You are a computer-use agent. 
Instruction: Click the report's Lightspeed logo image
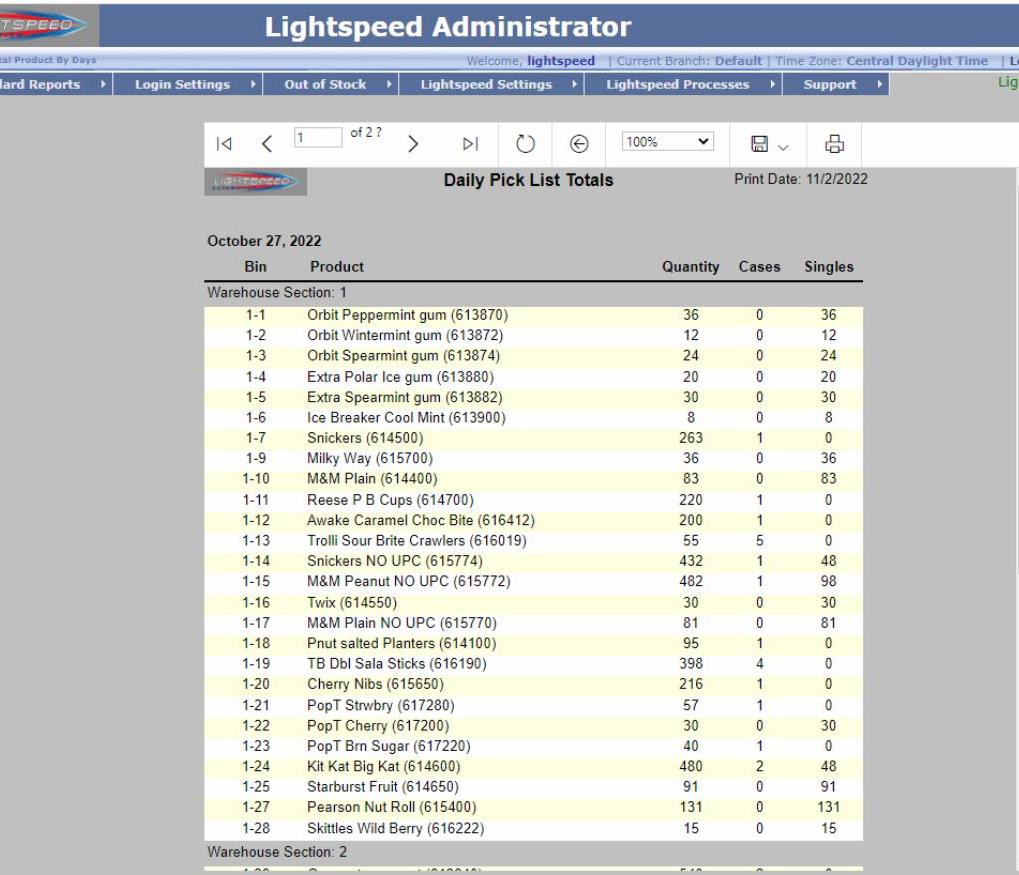[x=255, y=181]
